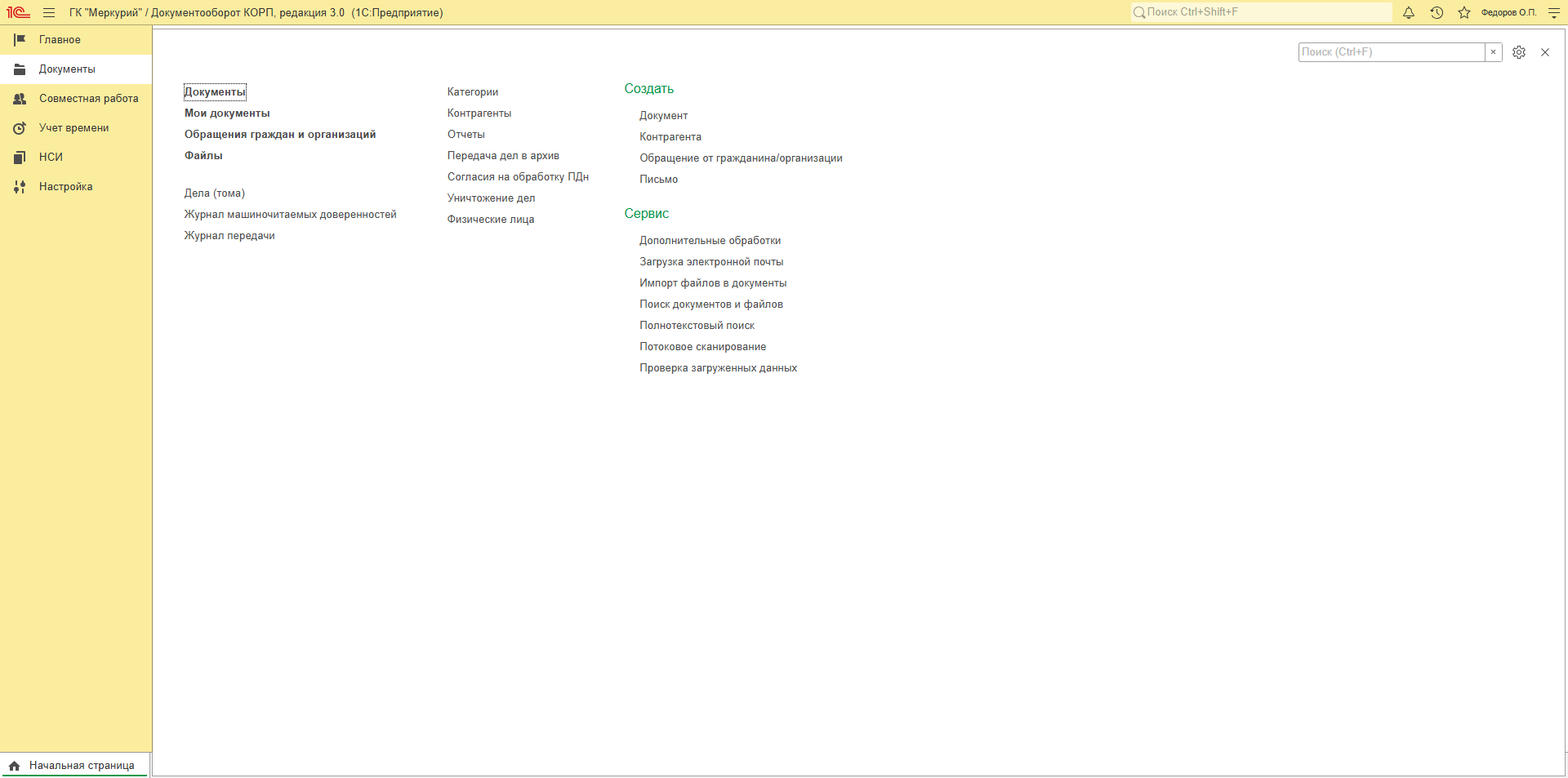Open service menu lines icon at top right
This screenshot has height=778, width=1568.
1554,12
